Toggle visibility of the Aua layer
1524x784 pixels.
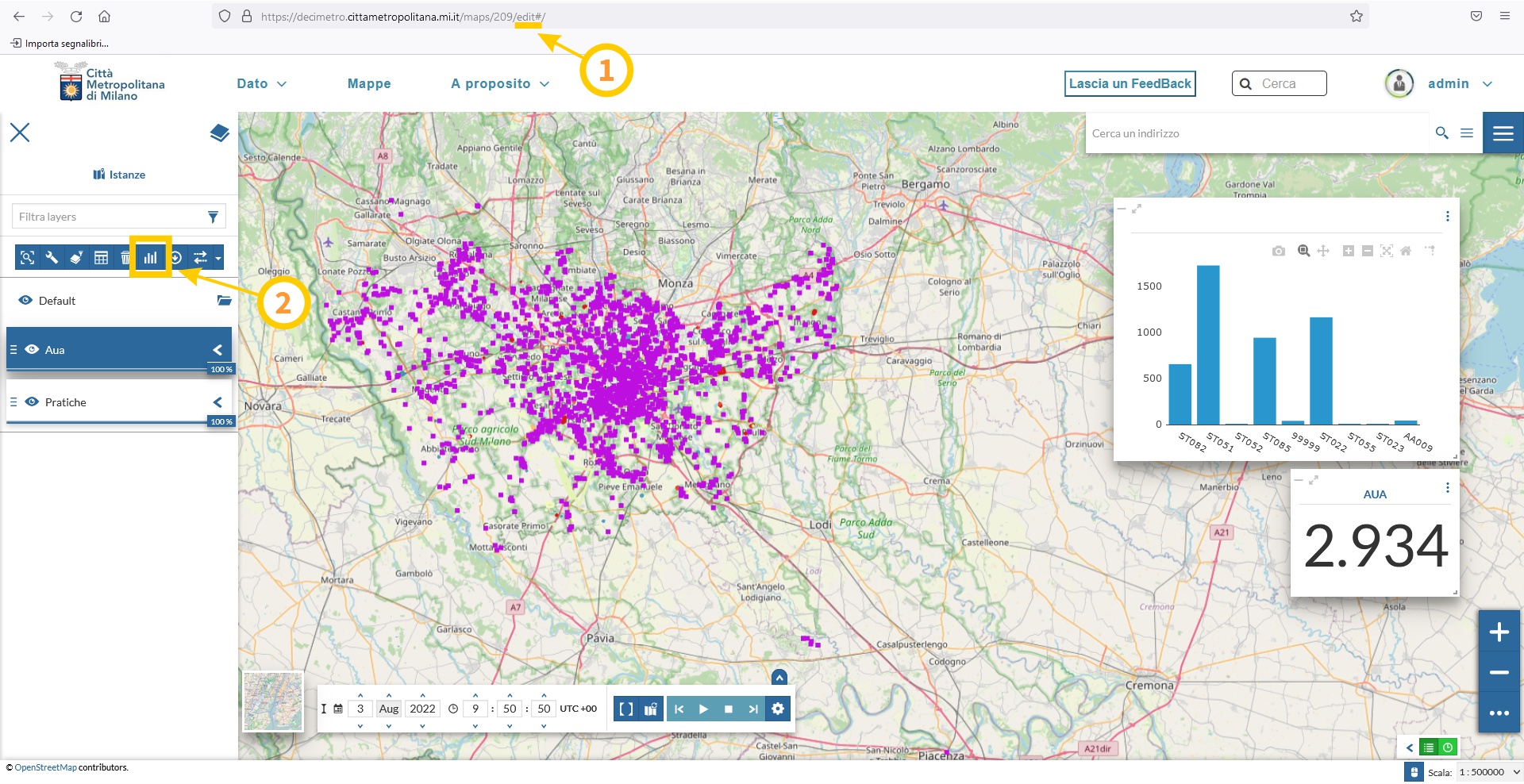click(32, 349)
